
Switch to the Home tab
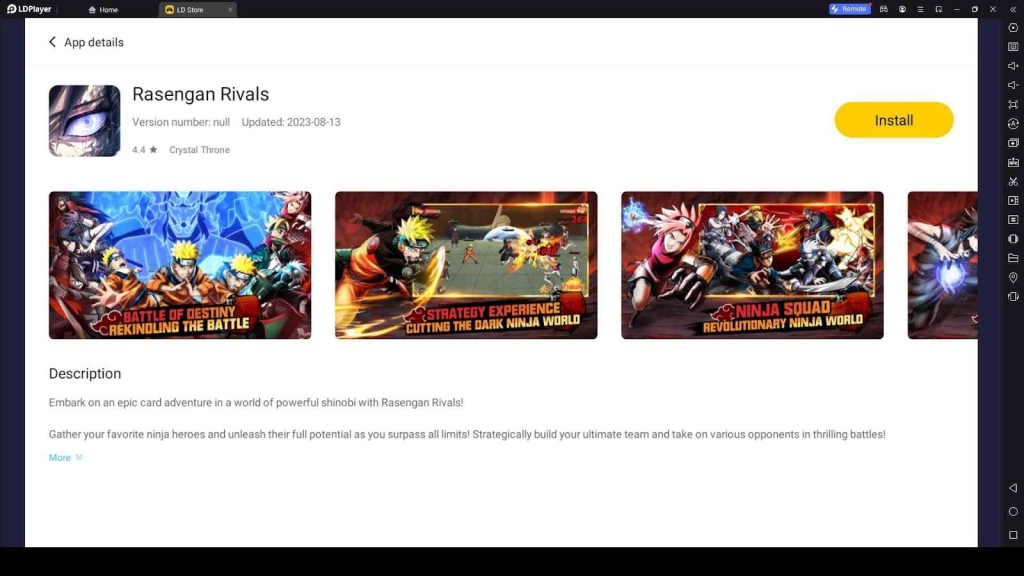103,10
